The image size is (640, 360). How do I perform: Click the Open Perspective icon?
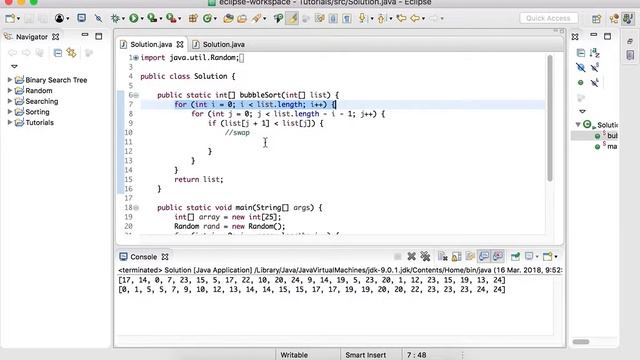point(596,19)
